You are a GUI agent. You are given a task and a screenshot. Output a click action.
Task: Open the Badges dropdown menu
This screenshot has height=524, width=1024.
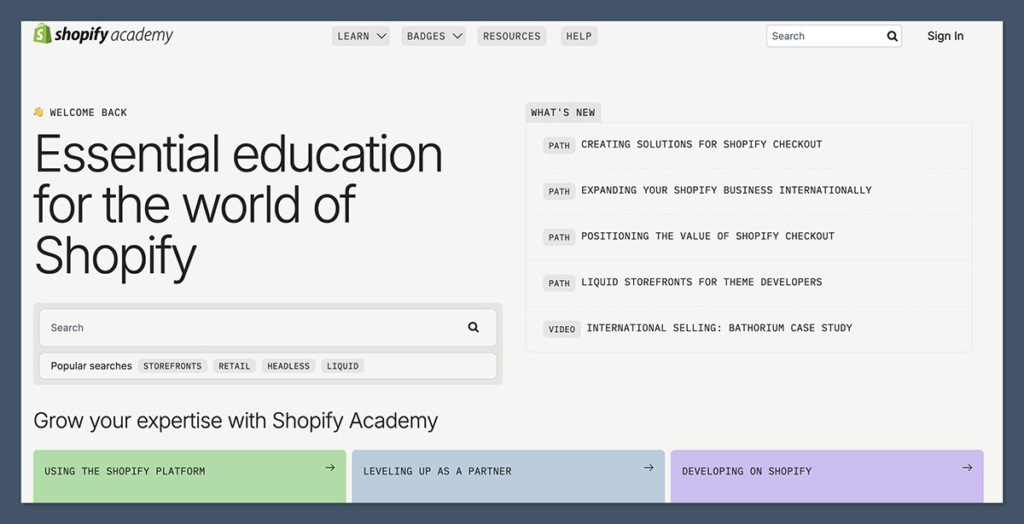tap(434, 36)
